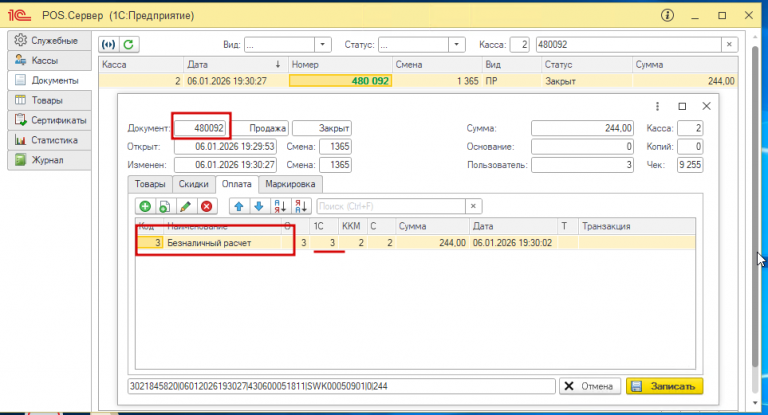Click the Сумма field showing 244,00
The height and width of the screenshot is (415, 768).
(582, 128)
